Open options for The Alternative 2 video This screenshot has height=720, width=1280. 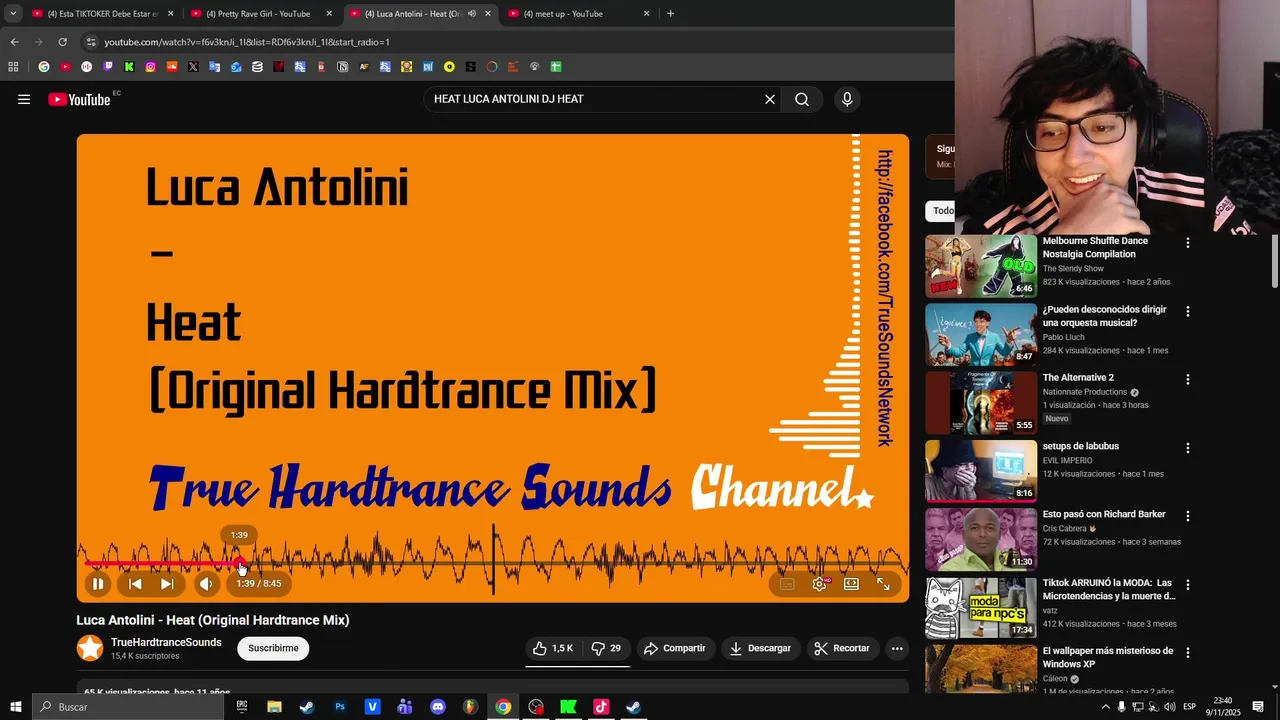pyautogui.click(x=1188, y=380)
